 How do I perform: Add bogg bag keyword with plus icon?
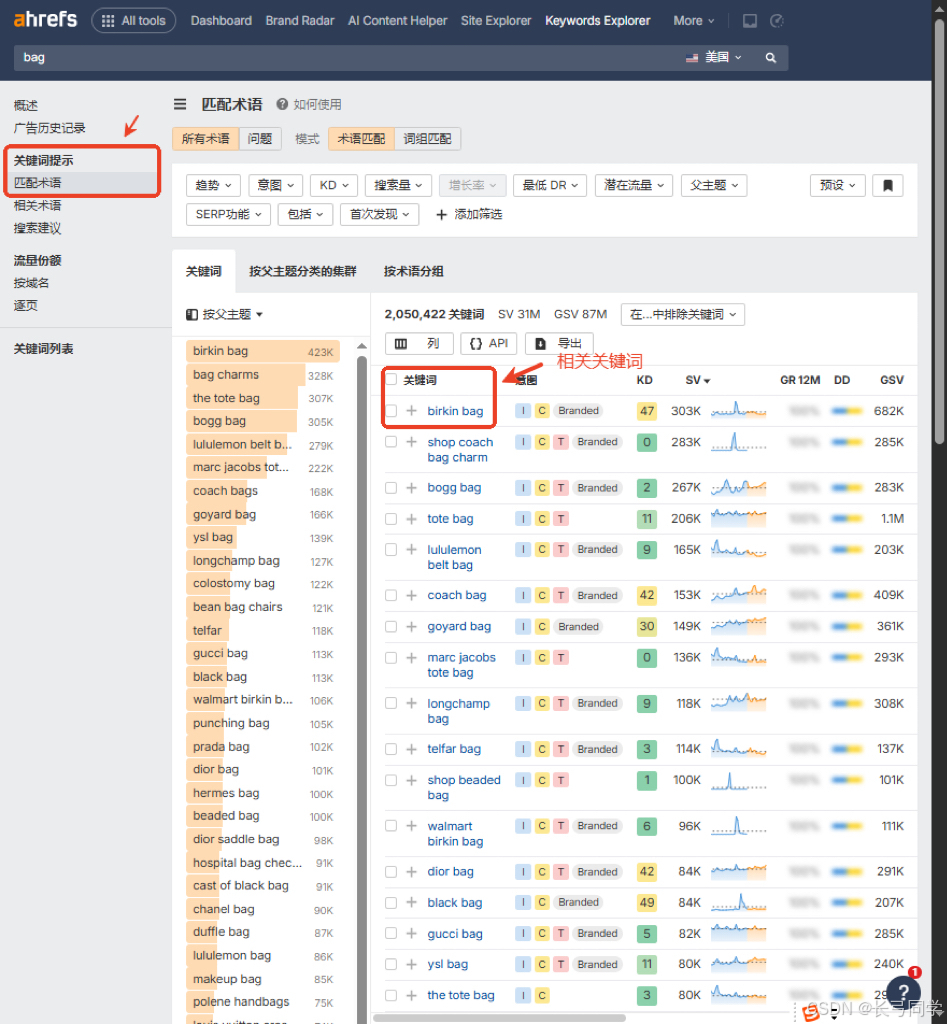click(411, 488)
